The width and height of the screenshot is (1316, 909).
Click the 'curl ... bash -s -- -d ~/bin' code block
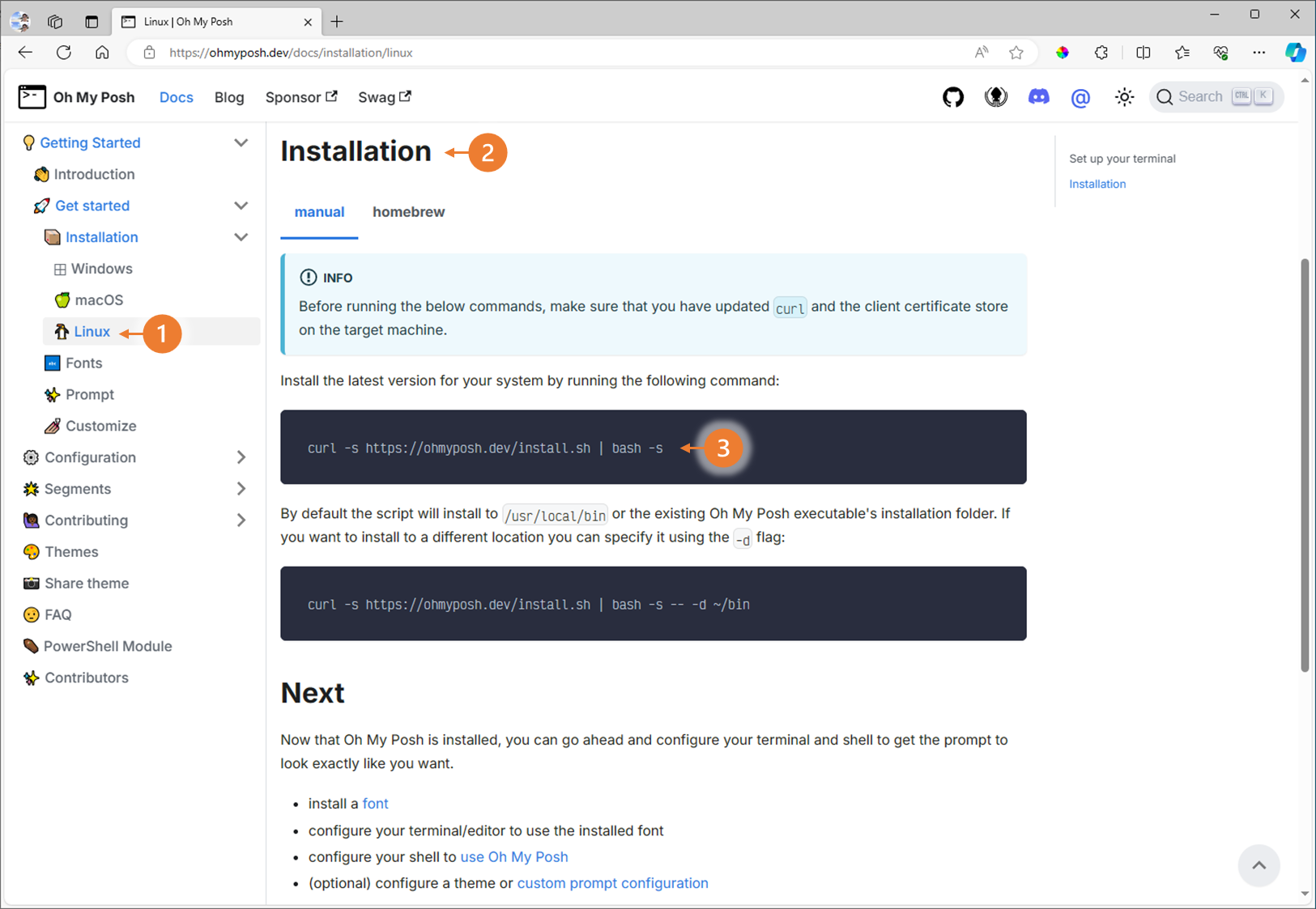(x=653, y=604)
